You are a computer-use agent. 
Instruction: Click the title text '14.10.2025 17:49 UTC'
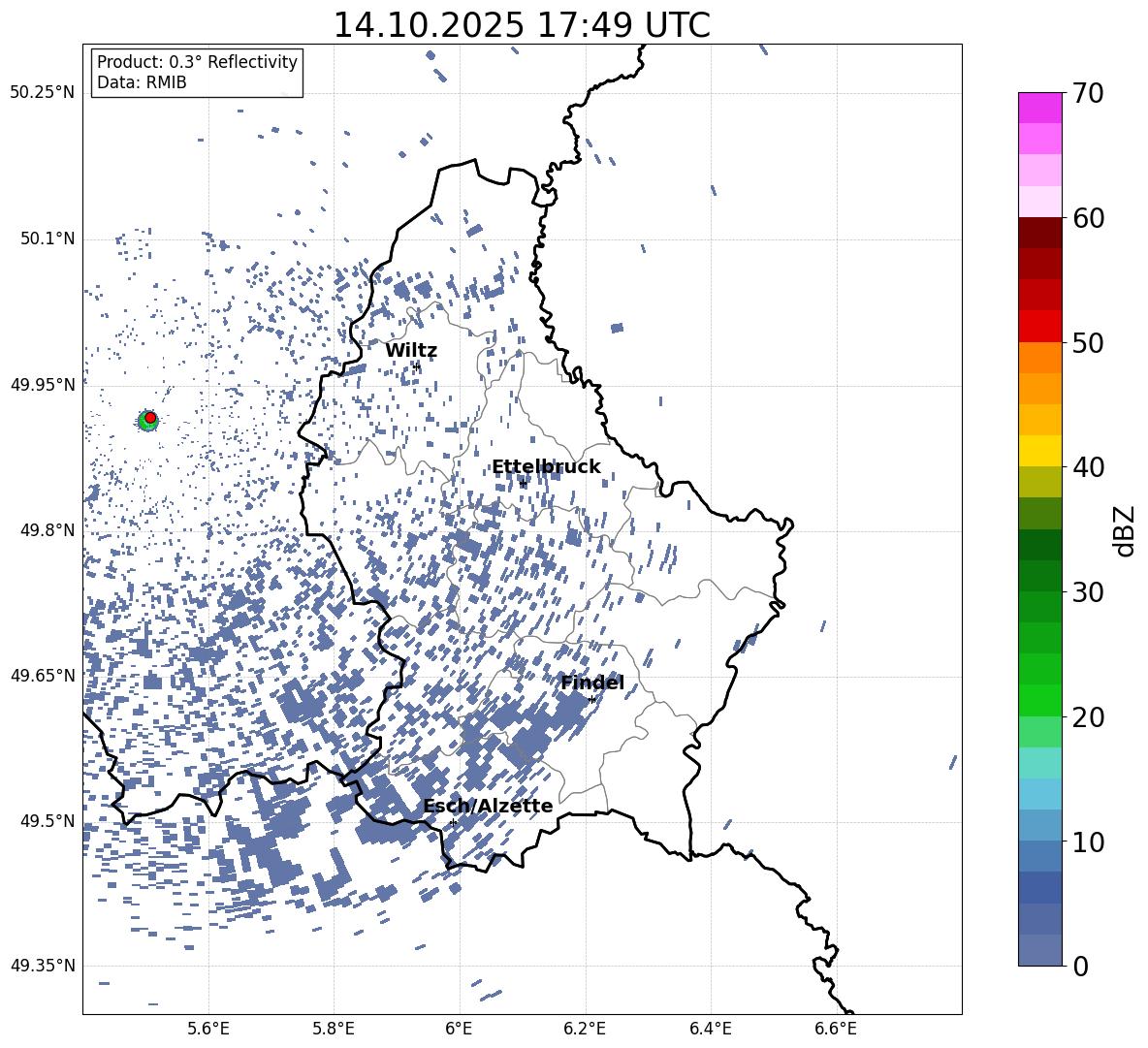click(522, 25)
